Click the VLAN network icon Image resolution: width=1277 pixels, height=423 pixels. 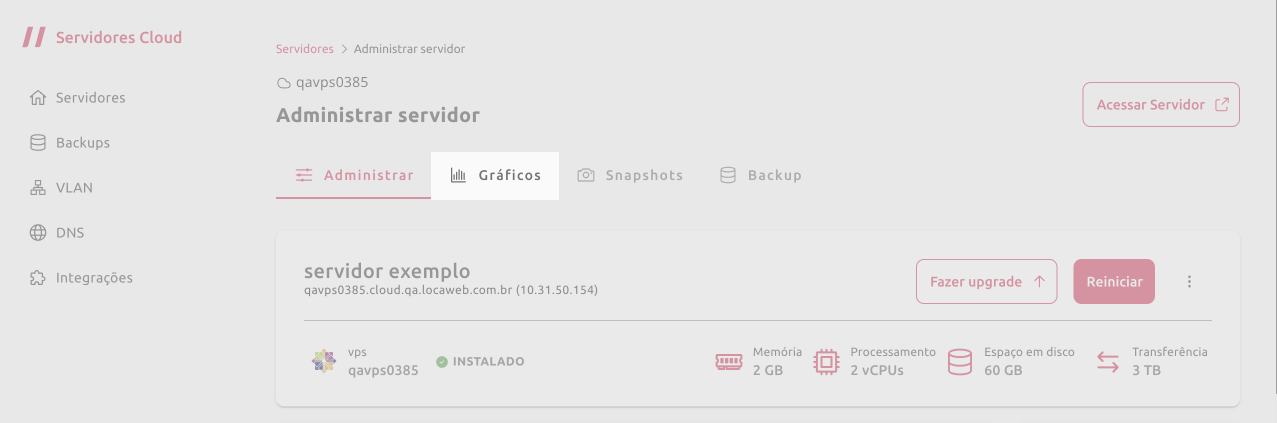coord(38,188)
